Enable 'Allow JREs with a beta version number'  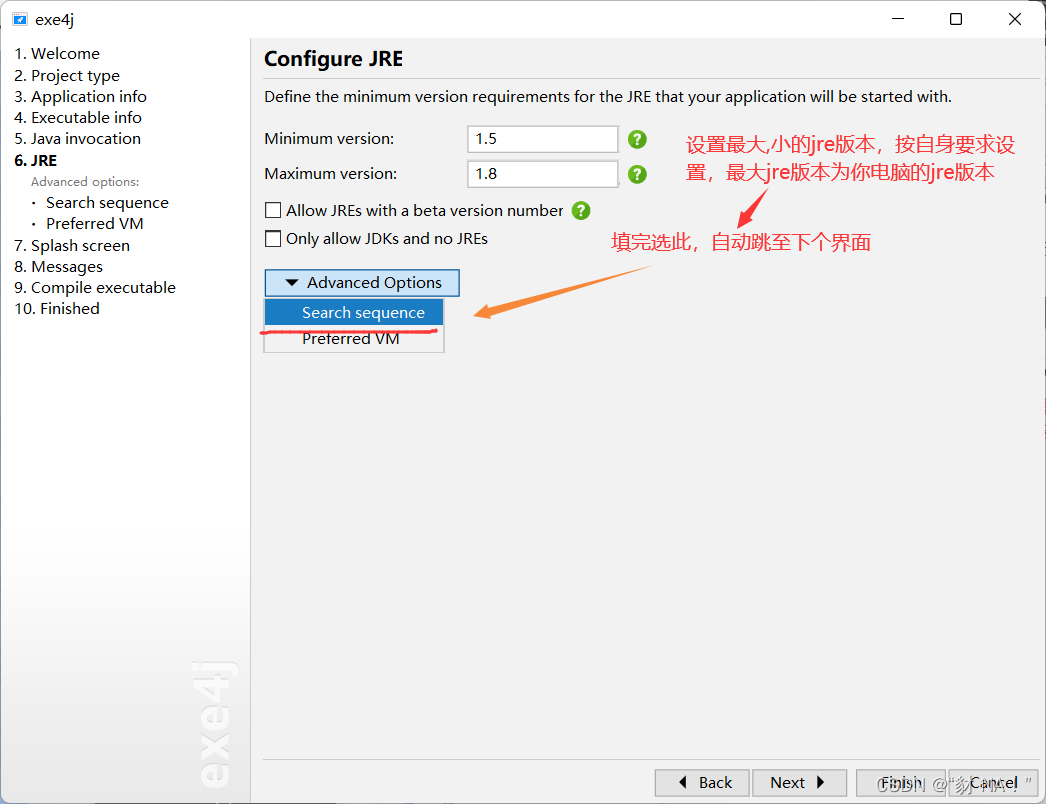pos(273,210)
